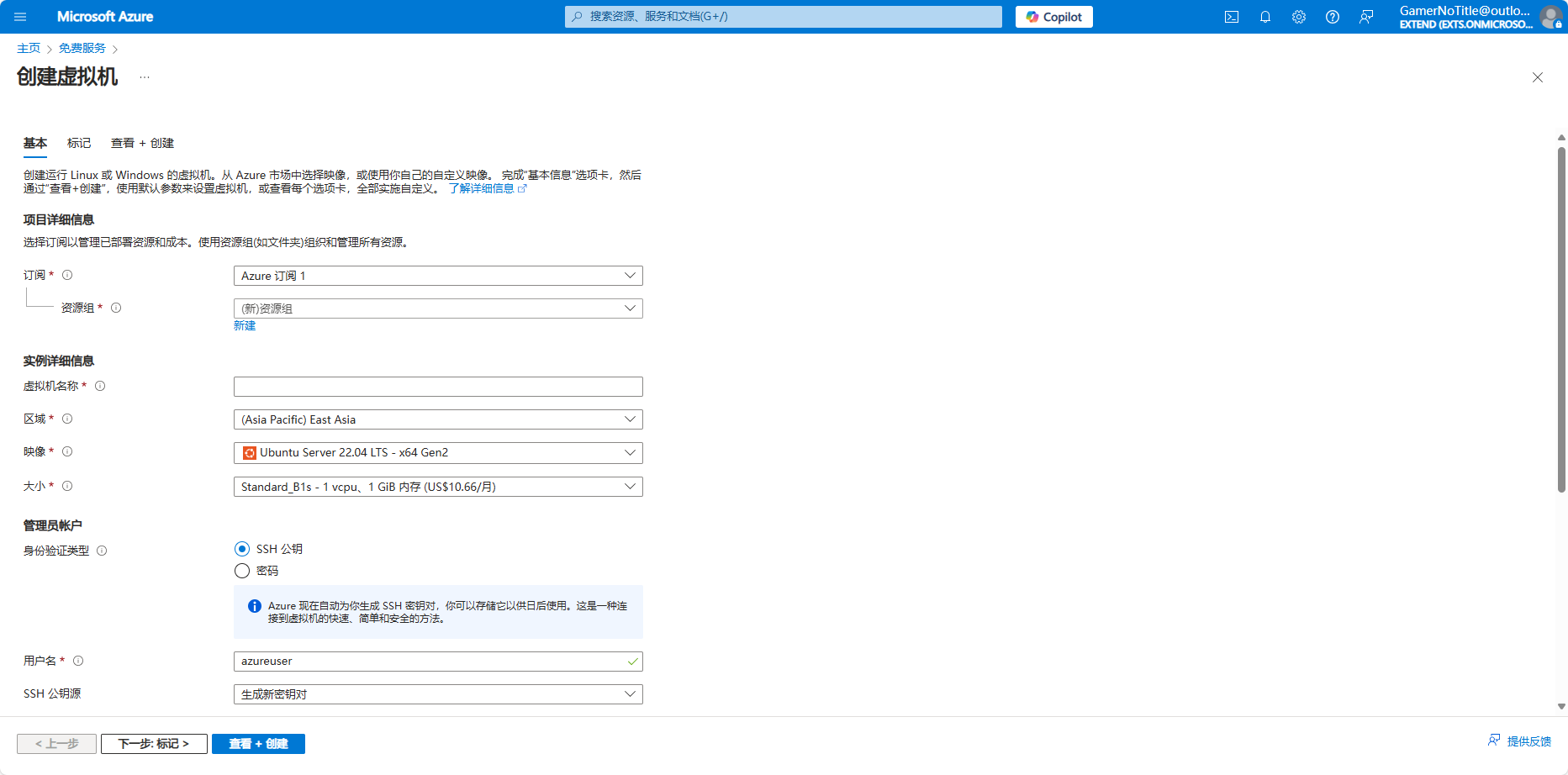
Task: Expand the 订阅 subscription dropdown
Action: [x=437, y=276]
